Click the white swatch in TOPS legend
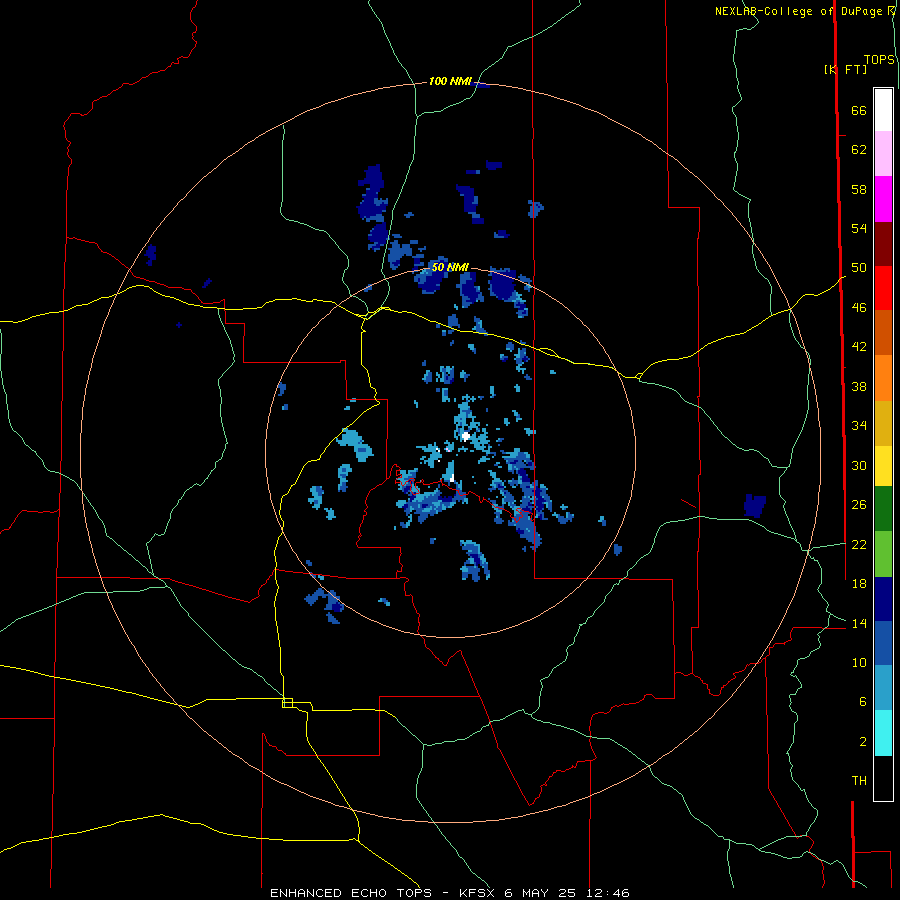The height and width of the screenshot is (900, 900). click(883, 110)
